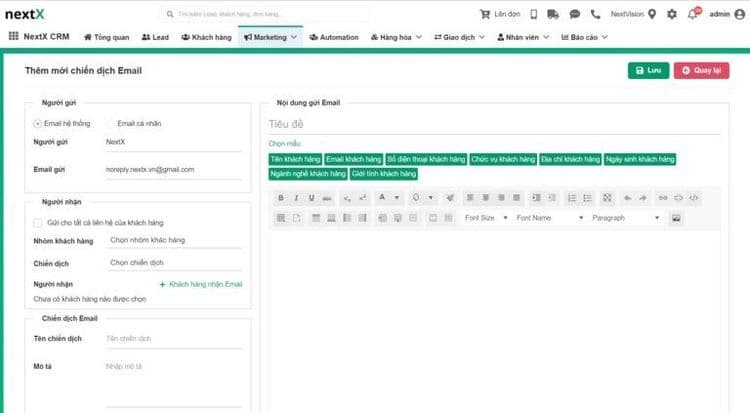Open the admin user account menu
The height and width of the screenshot is (413, 750).
point(727,14)
